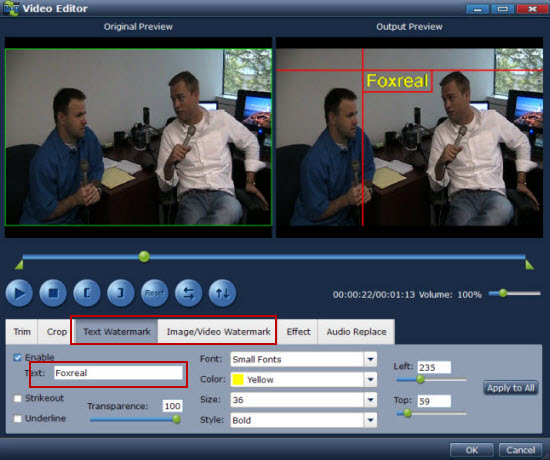Open the Audio Replace tab
The width and height of the screenshot is (550, 460).
356,332
